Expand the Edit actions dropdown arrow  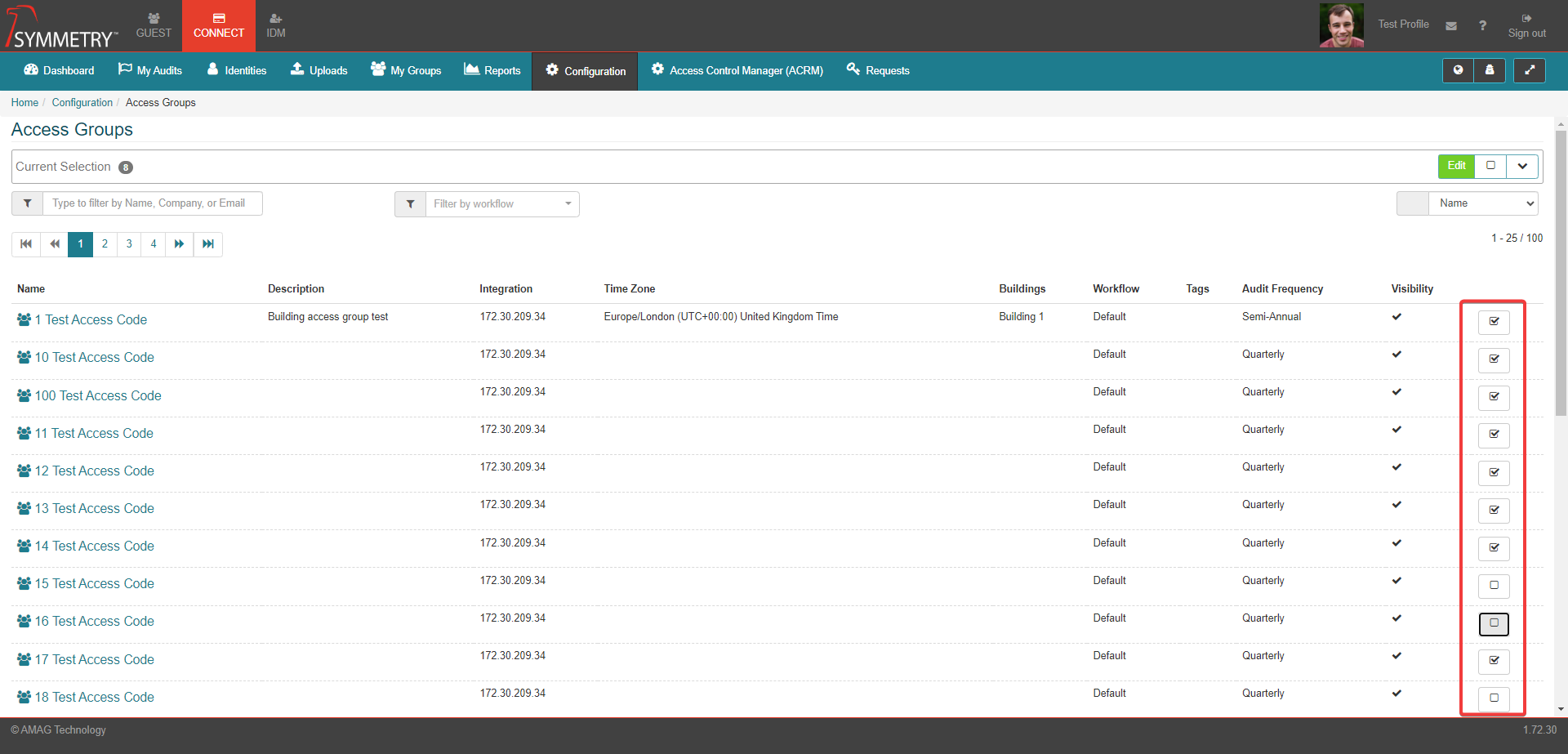click(x=1522, y=166)
